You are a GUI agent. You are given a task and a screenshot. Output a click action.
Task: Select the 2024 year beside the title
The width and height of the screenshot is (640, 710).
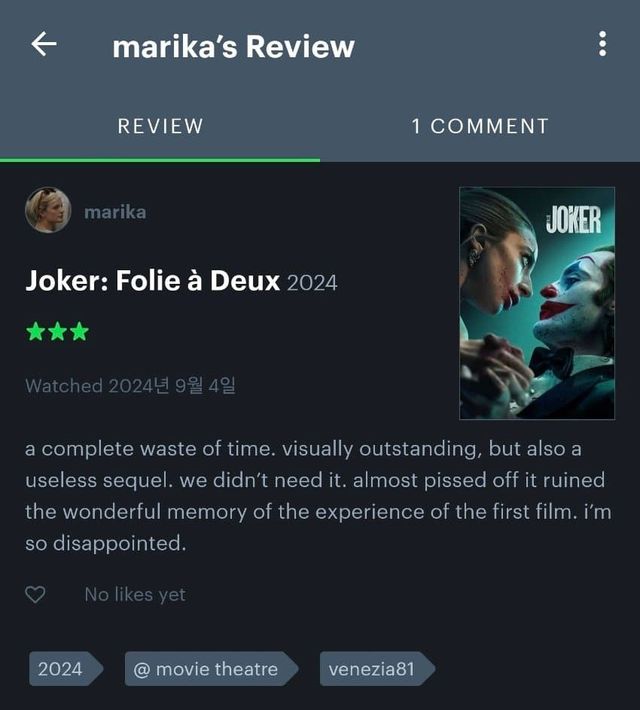(x=312, y=283)
